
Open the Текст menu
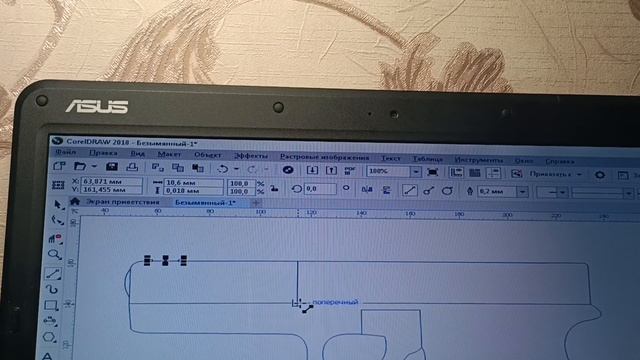click(x=391, y=158)
